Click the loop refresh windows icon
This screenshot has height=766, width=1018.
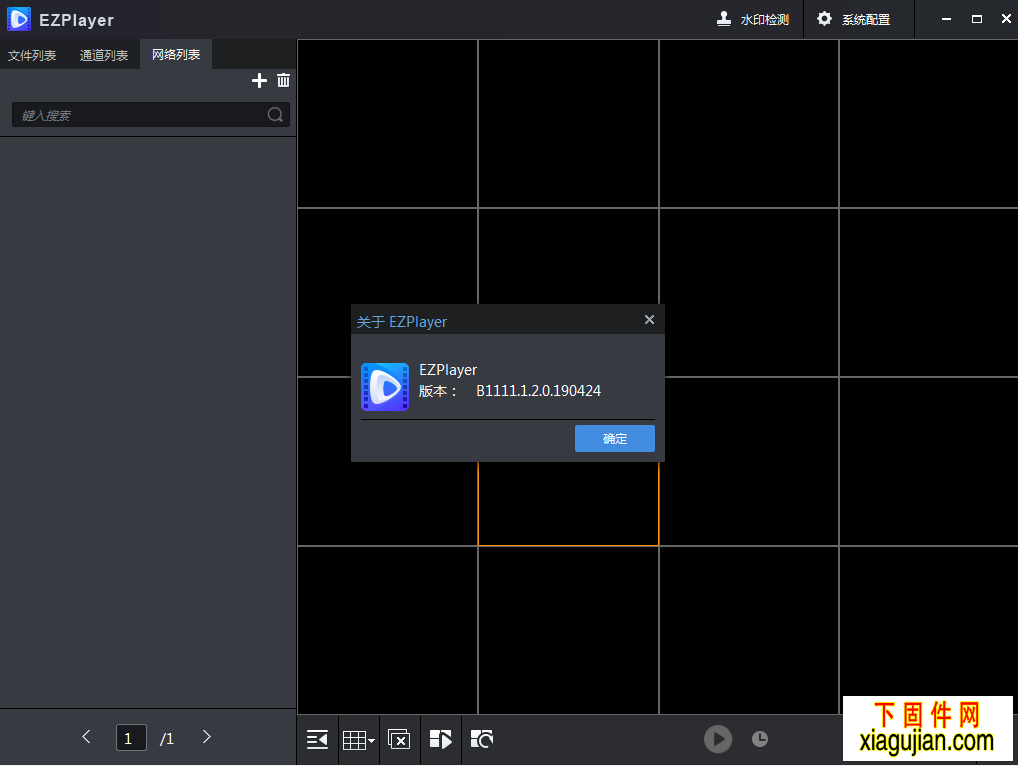482,739
